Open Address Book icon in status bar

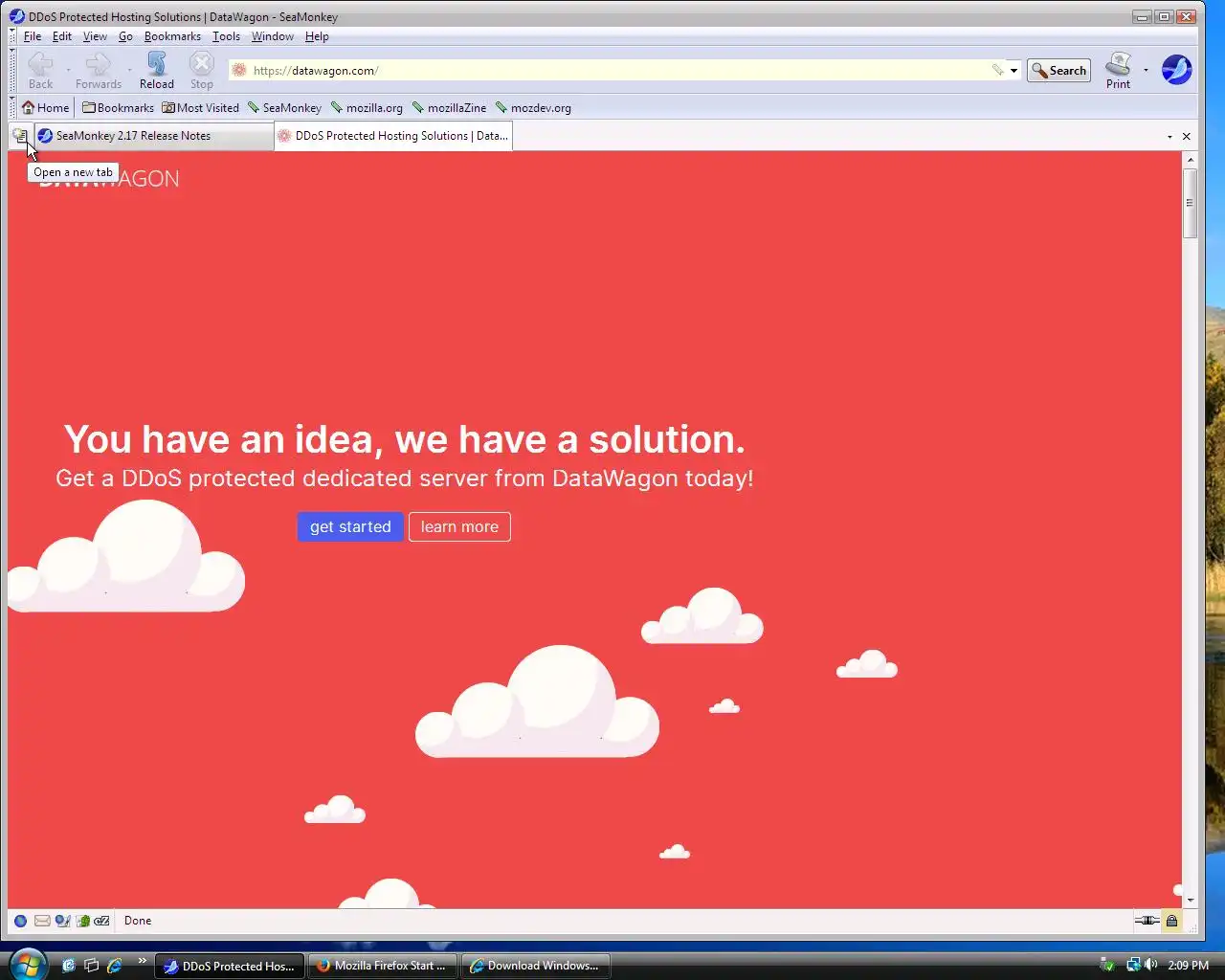coord(83,921)
